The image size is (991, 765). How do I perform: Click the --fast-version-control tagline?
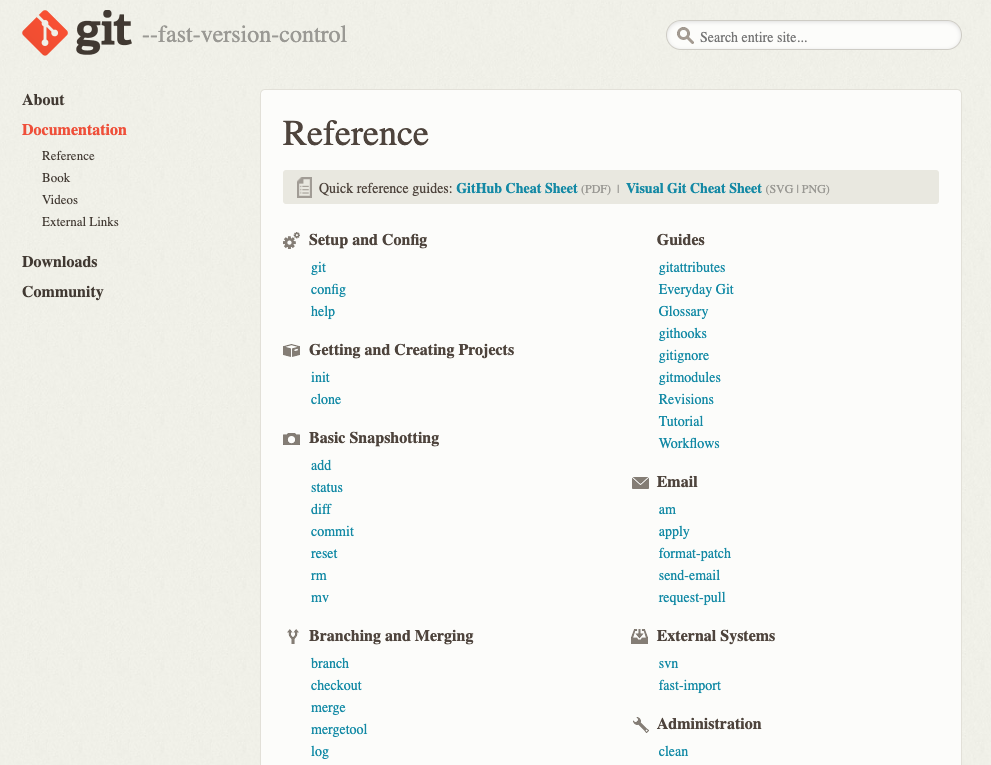245,34
